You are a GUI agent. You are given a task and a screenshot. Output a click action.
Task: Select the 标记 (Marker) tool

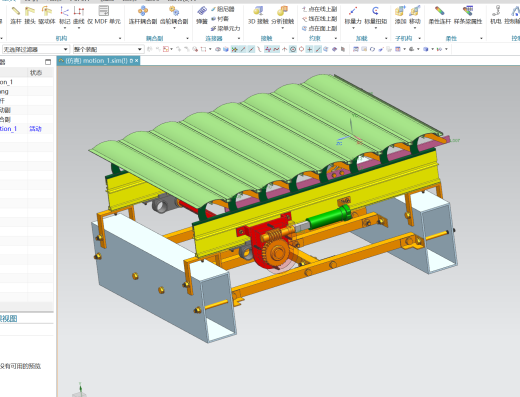pyautogui.click(x=65, y=15)
